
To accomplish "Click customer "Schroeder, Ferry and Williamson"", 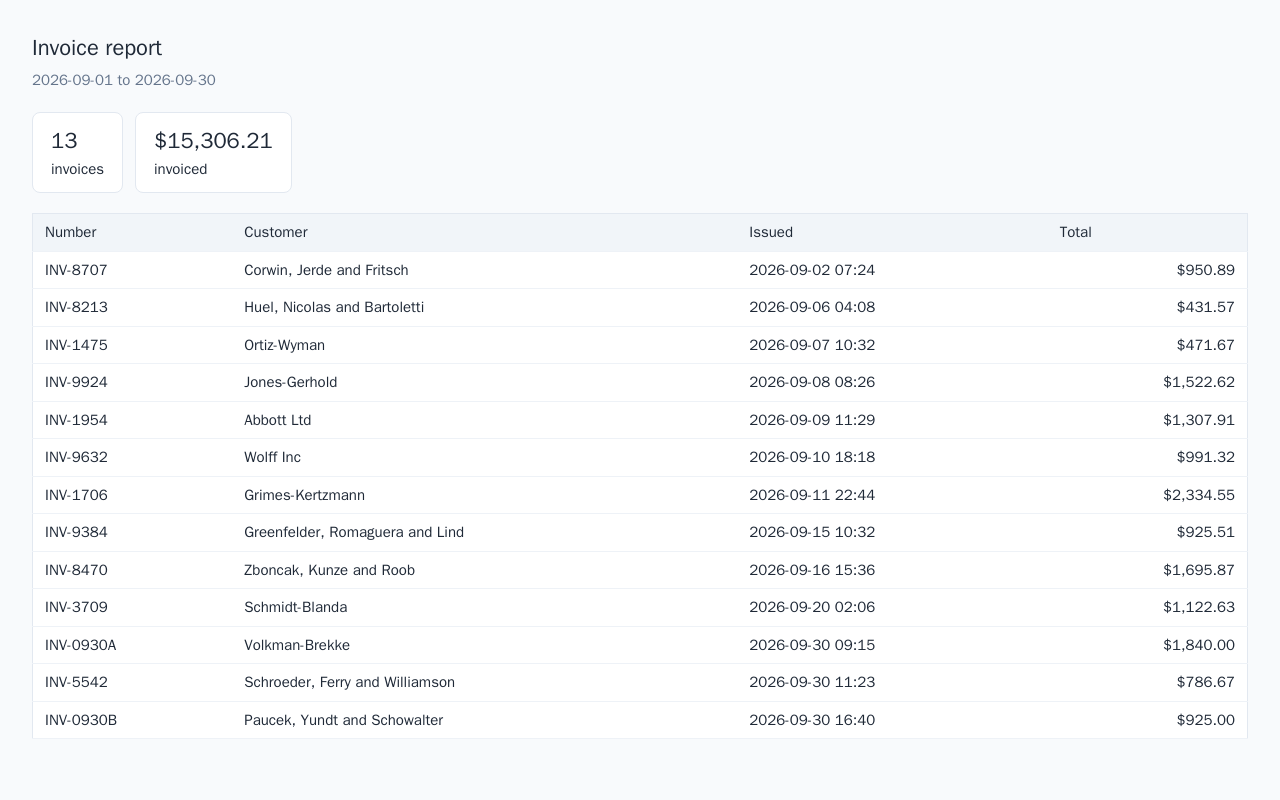I will pyautogui.click(x=349, y=682).
